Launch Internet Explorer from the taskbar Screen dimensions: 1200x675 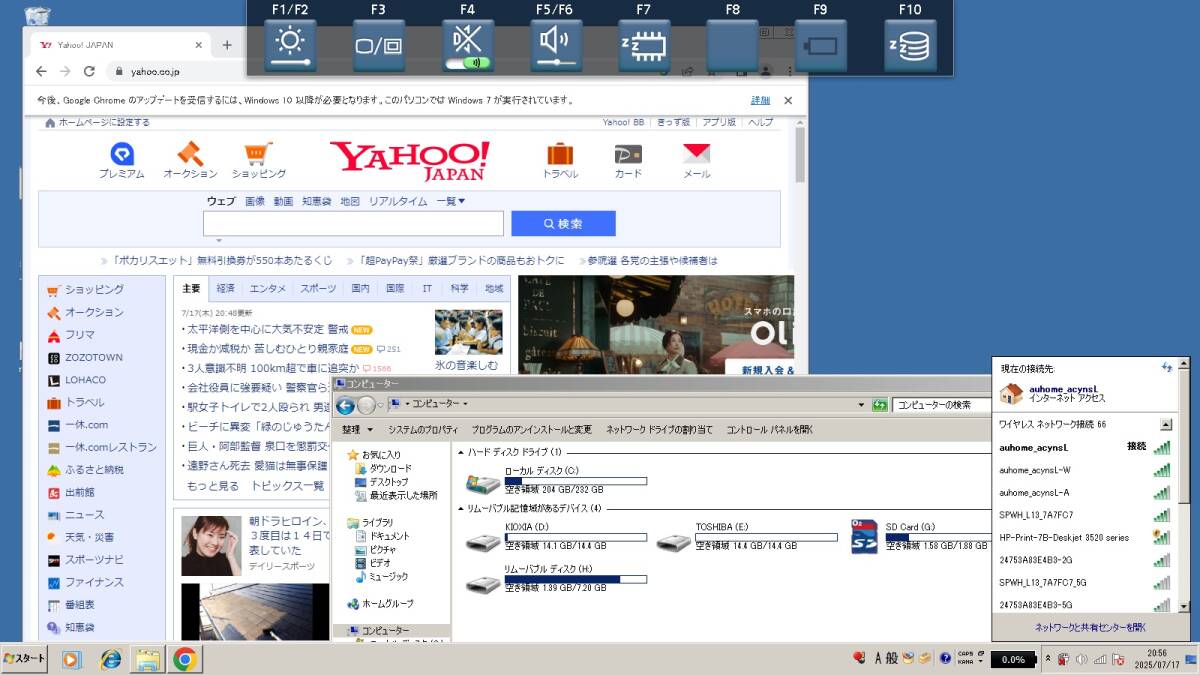click(x=110, y=659)
